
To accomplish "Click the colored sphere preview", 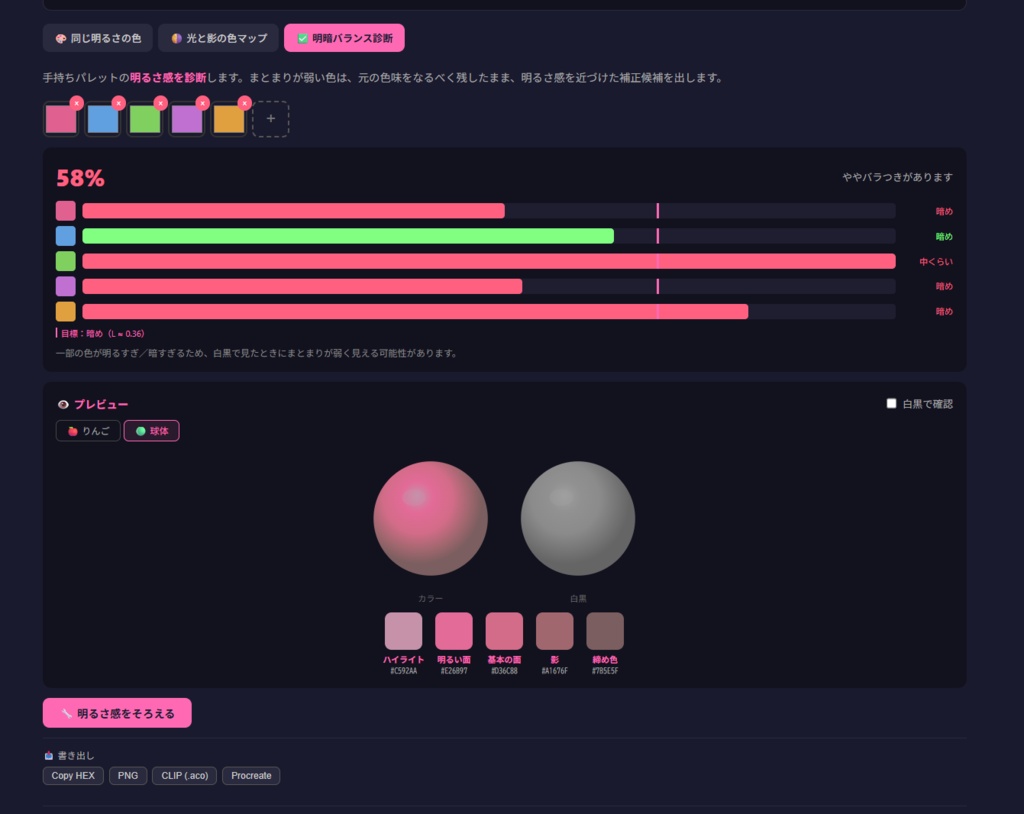I will coord(430,519).
